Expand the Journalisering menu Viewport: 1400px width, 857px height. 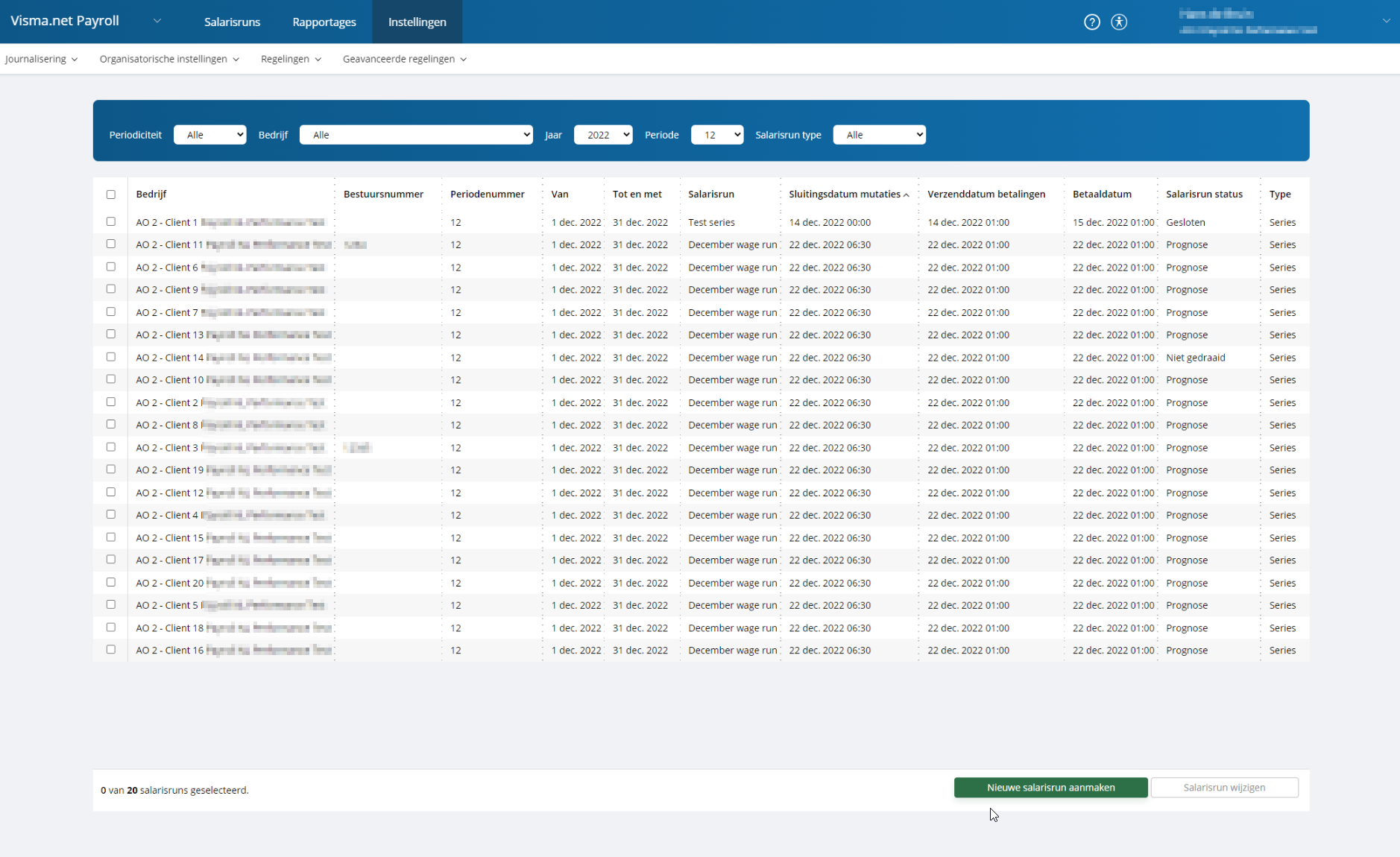tap(41, 59)
